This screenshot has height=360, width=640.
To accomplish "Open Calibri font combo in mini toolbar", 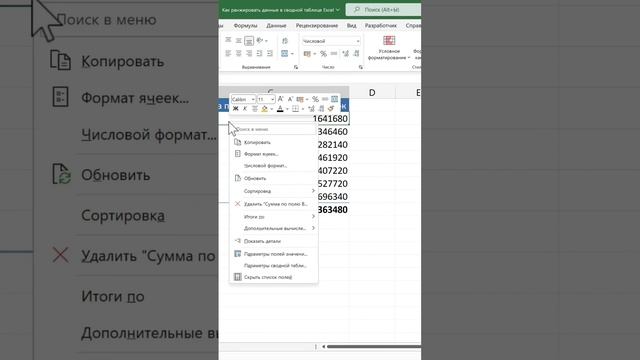I will click(x=243, y=99).
